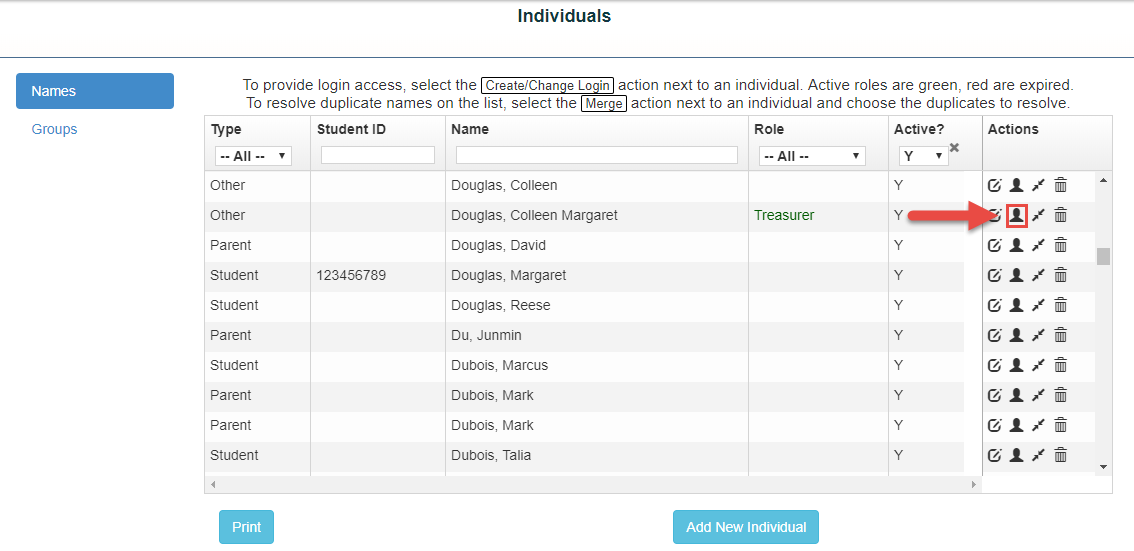Click Add New Individual button
The image size is (1134, 551).
(x=746, y=527)
